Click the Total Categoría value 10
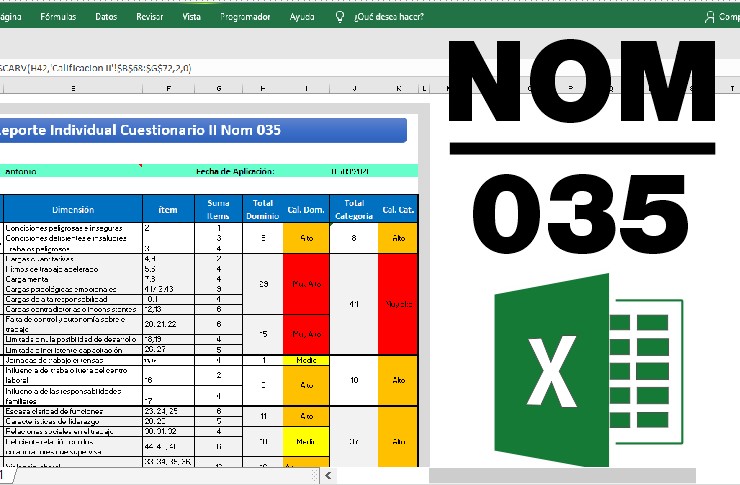The width and height of the screenshot is (740, 485). [354, 380]
